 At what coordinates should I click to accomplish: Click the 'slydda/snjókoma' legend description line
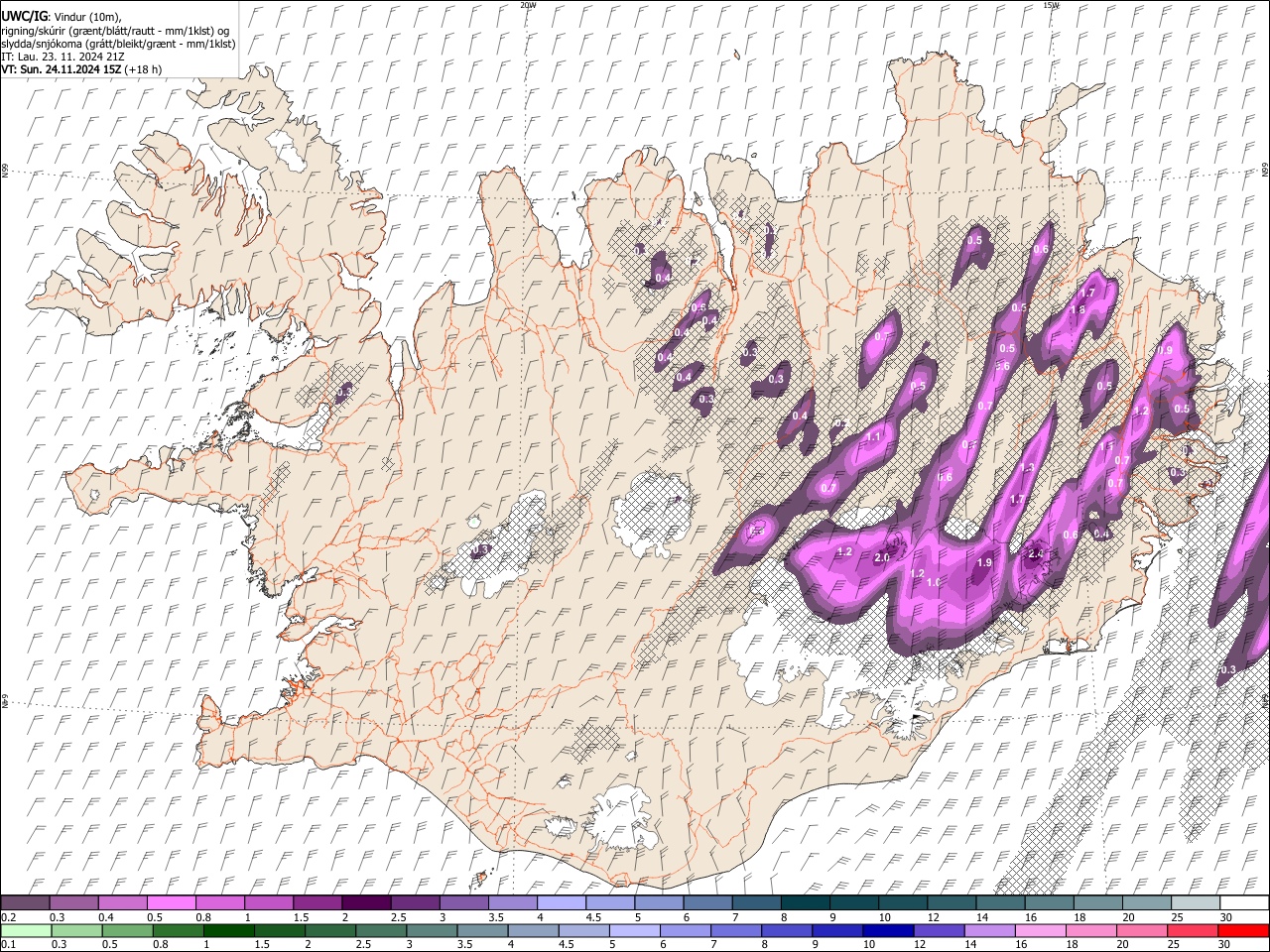click(118, 44)
